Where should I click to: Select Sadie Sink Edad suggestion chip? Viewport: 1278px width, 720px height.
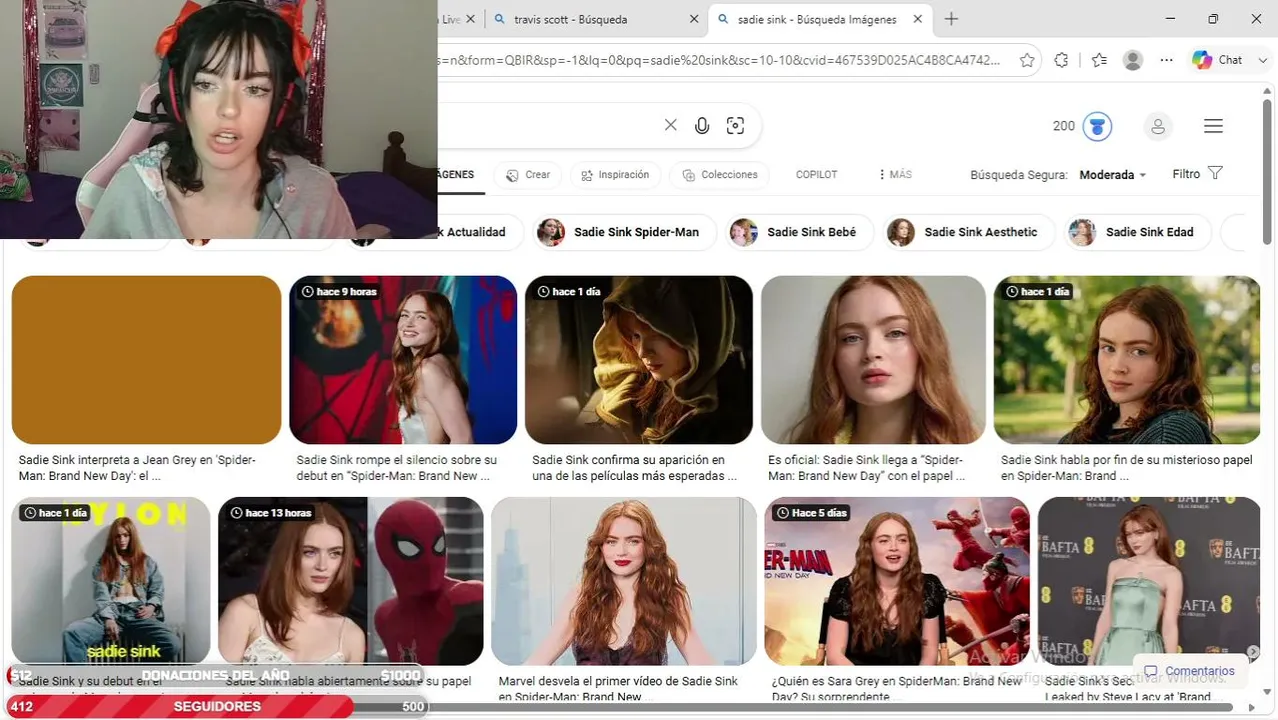pyautogui.click(x=1137, y=232)
